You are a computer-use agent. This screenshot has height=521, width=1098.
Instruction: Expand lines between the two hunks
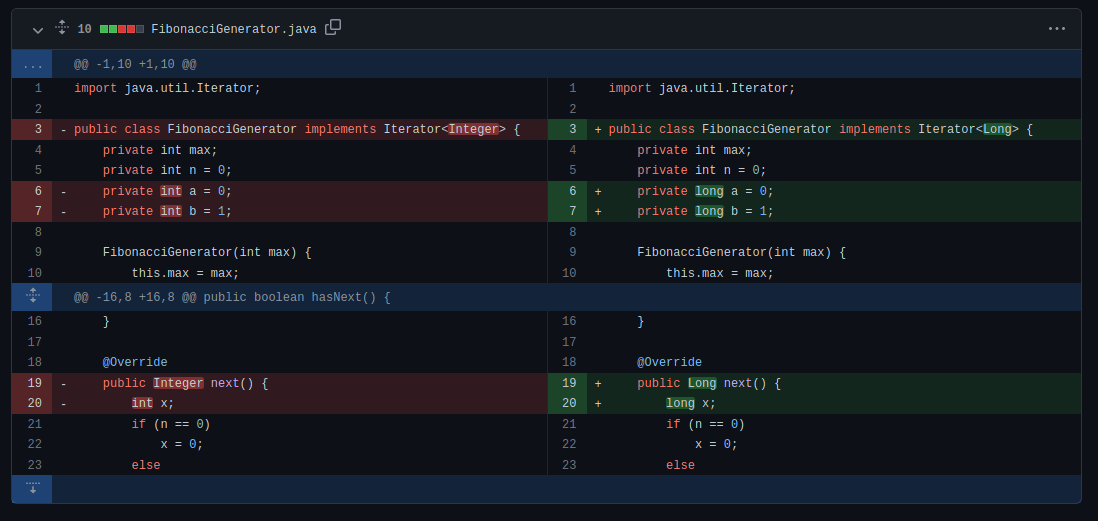click(32, 297)
